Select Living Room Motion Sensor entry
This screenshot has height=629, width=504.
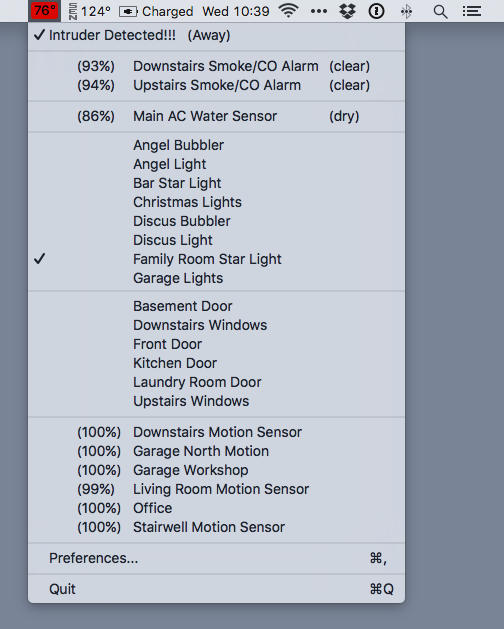[x=216, y=489]
